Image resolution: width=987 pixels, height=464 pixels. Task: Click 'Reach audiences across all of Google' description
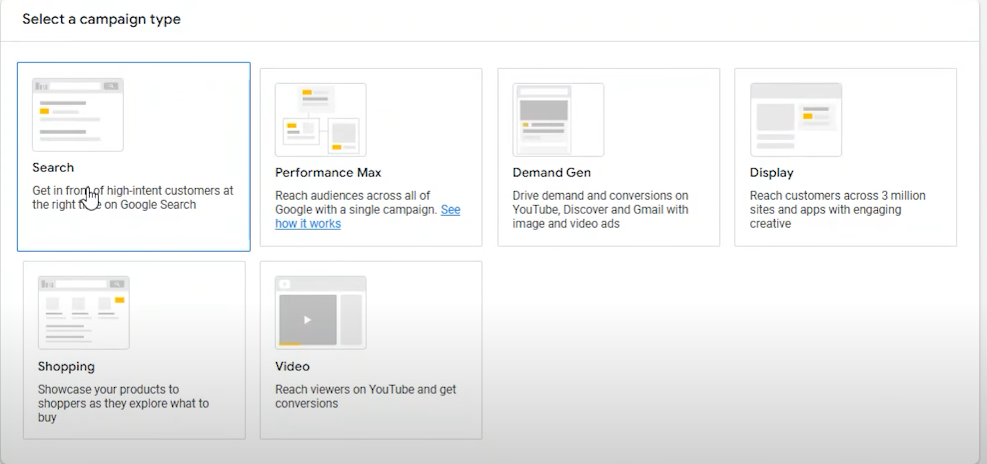(368, 210)
